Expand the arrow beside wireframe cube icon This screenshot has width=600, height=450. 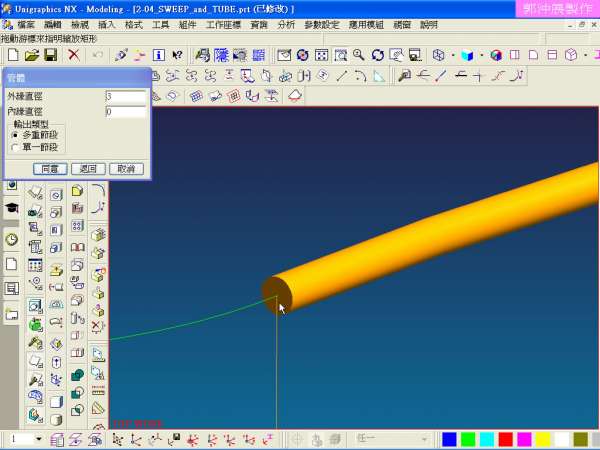pyautogui.click(x=453, y=55)
